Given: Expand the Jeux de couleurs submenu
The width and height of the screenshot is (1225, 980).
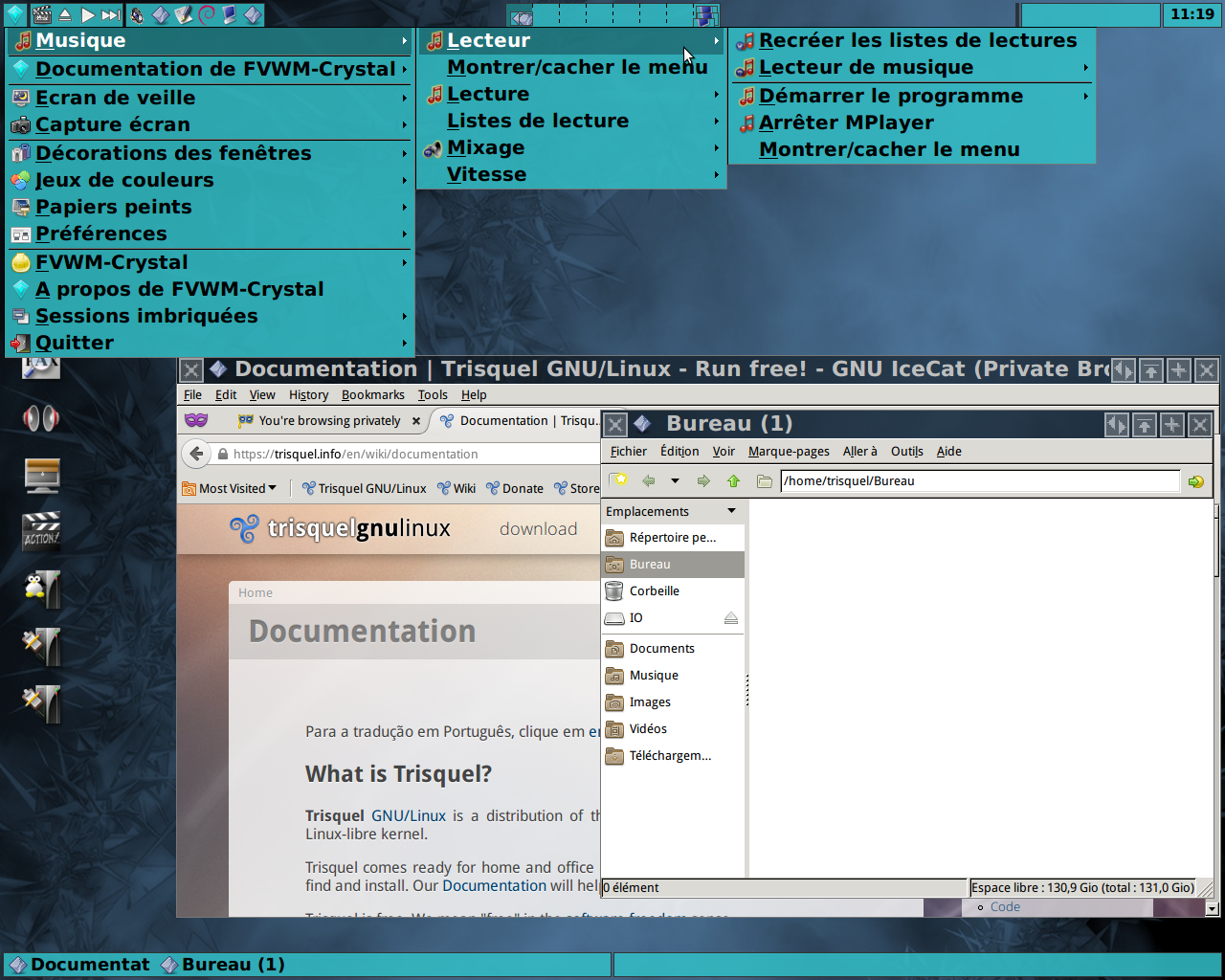Looking at the screenshot, I should 210,180.
